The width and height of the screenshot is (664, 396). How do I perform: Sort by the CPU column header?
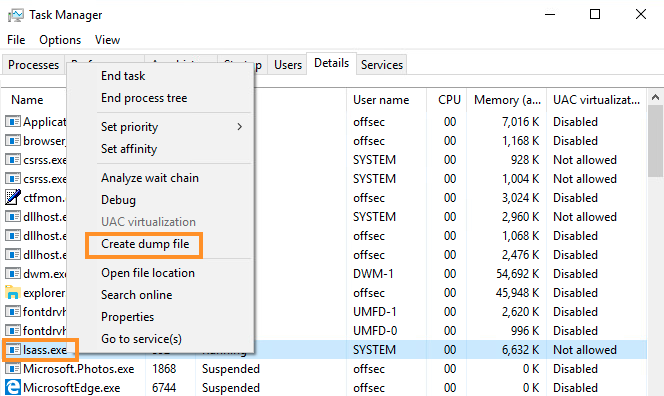tap(449, 100)
